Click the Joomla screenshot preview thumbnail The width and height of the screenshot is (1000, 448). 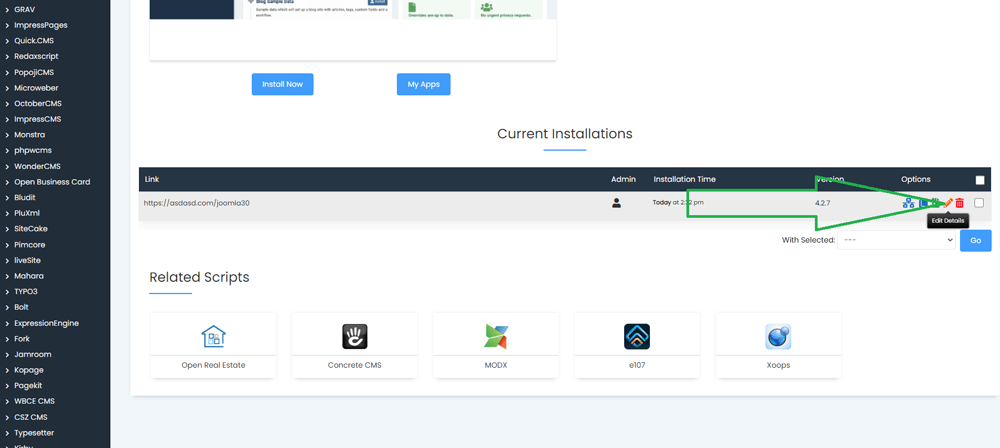tap(353, 10)
